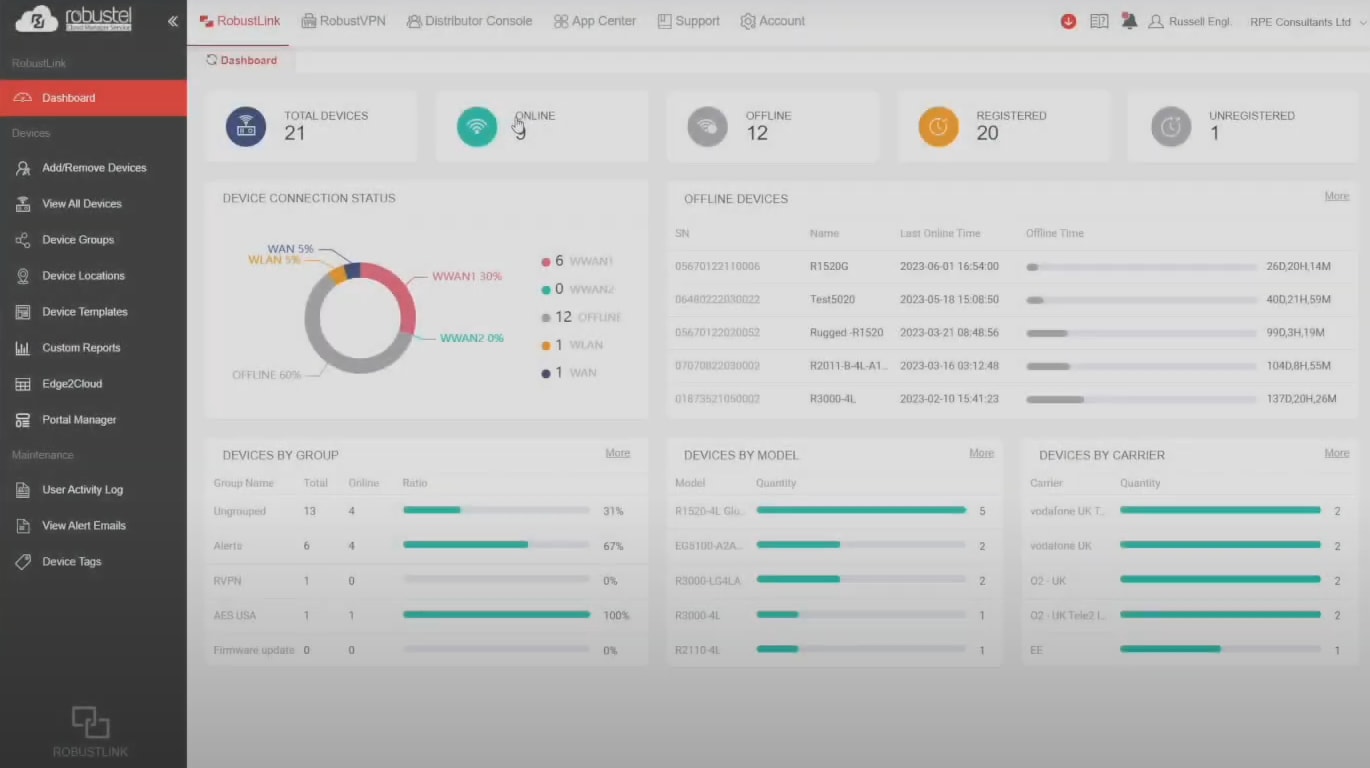Screen dimensions: 1370x768
Task: Click the EG5100-A2A model row
Action: point(834,546)
